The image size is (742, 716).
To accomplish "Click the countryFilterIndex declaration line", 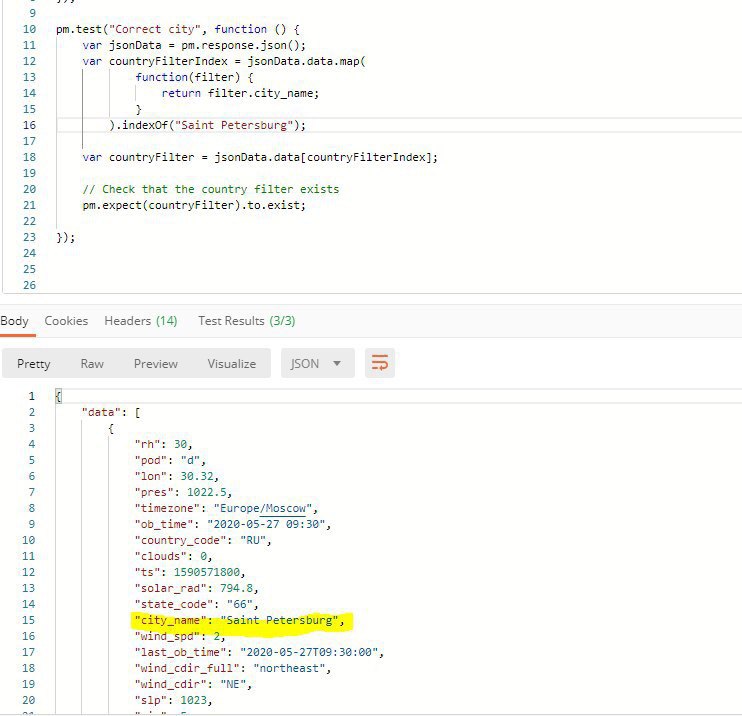I will [x=224, y=62].
